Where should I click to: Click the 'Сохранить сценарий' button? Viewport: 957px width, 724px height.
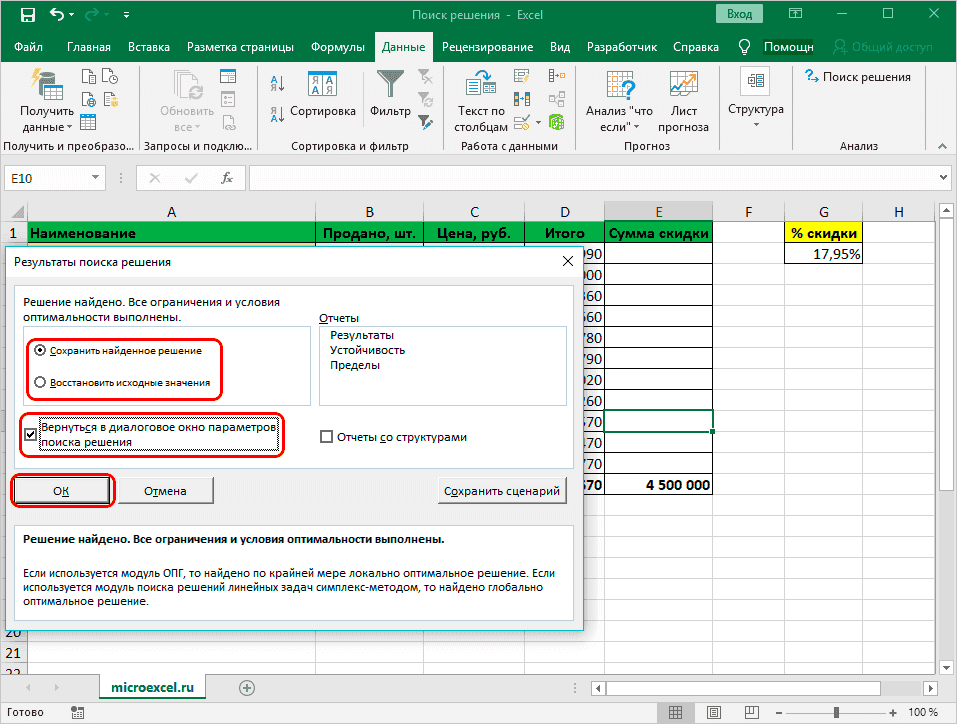503,491
